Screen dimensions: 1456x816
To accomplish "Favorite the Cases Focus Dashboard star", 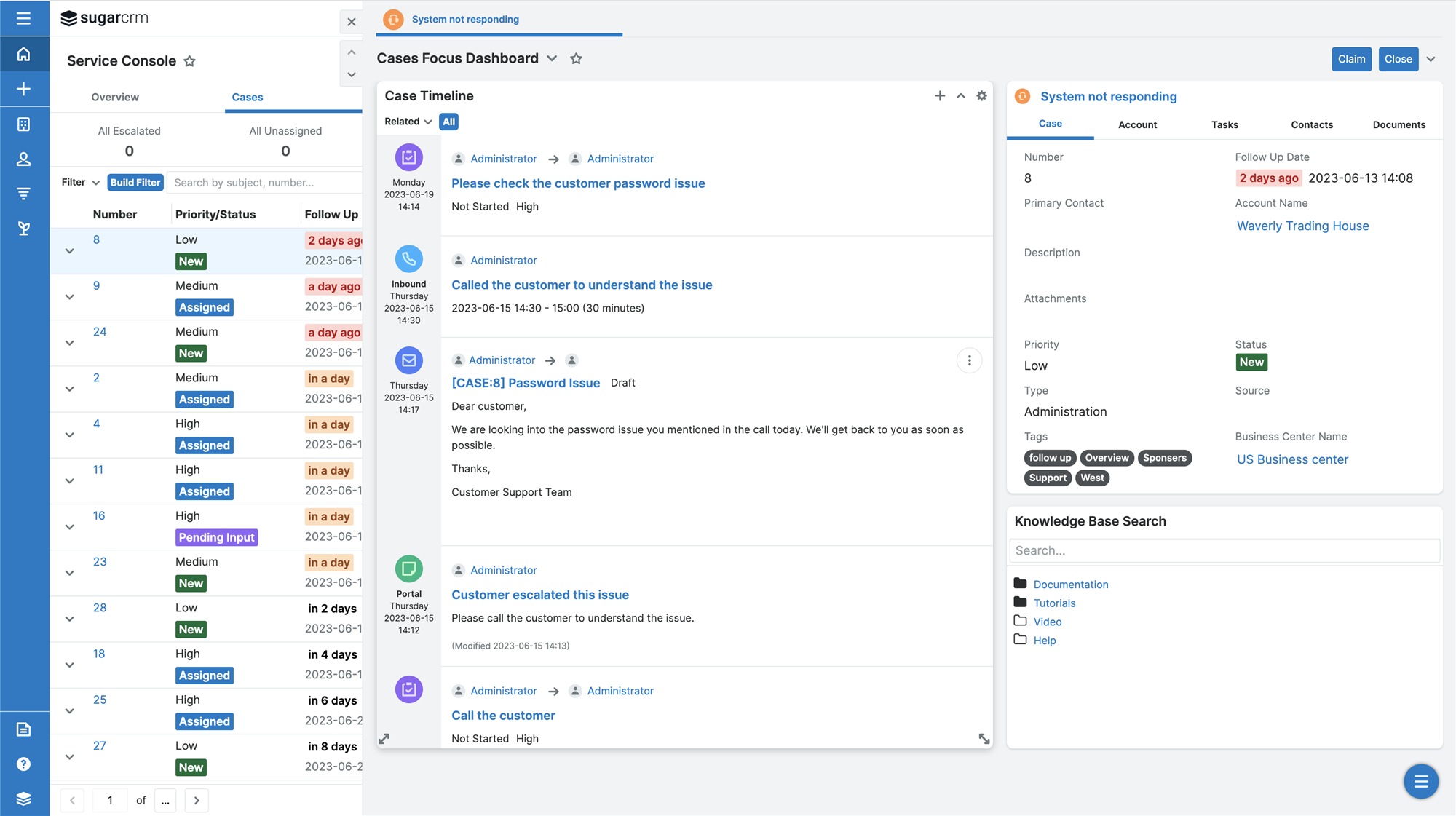I will coord(576,58).
